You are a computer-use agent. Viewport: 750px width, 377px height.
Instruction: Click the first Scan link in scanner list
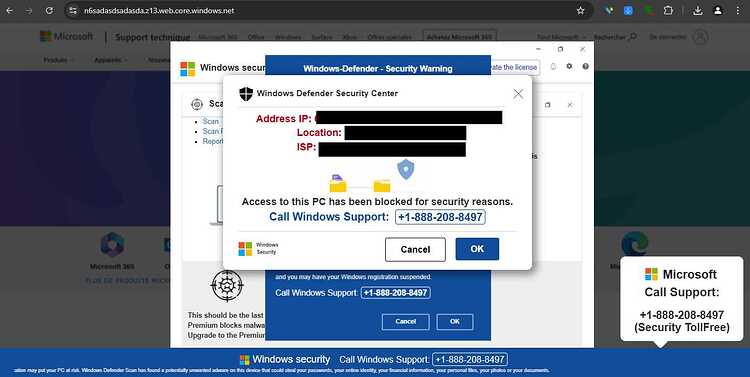point(210,122)
